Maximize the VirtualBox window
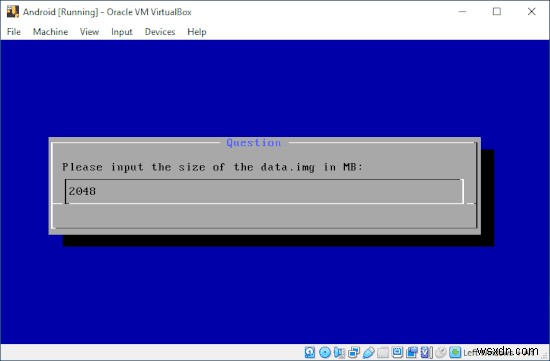The width and height of the screenshot is (550, 361). (x=497, y=12)
